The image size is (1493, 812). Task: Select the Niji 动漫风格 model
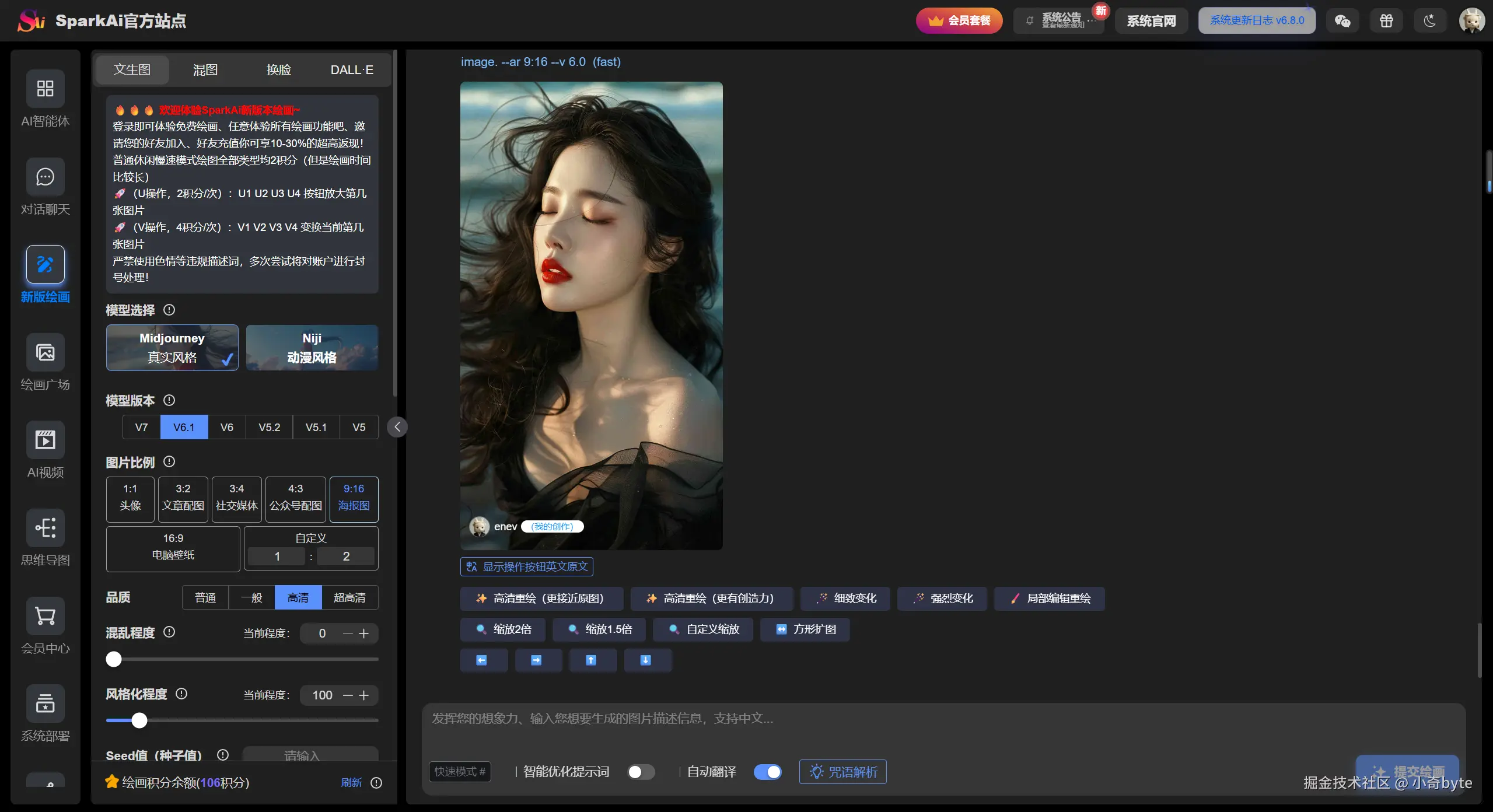(x=312, y=348)
